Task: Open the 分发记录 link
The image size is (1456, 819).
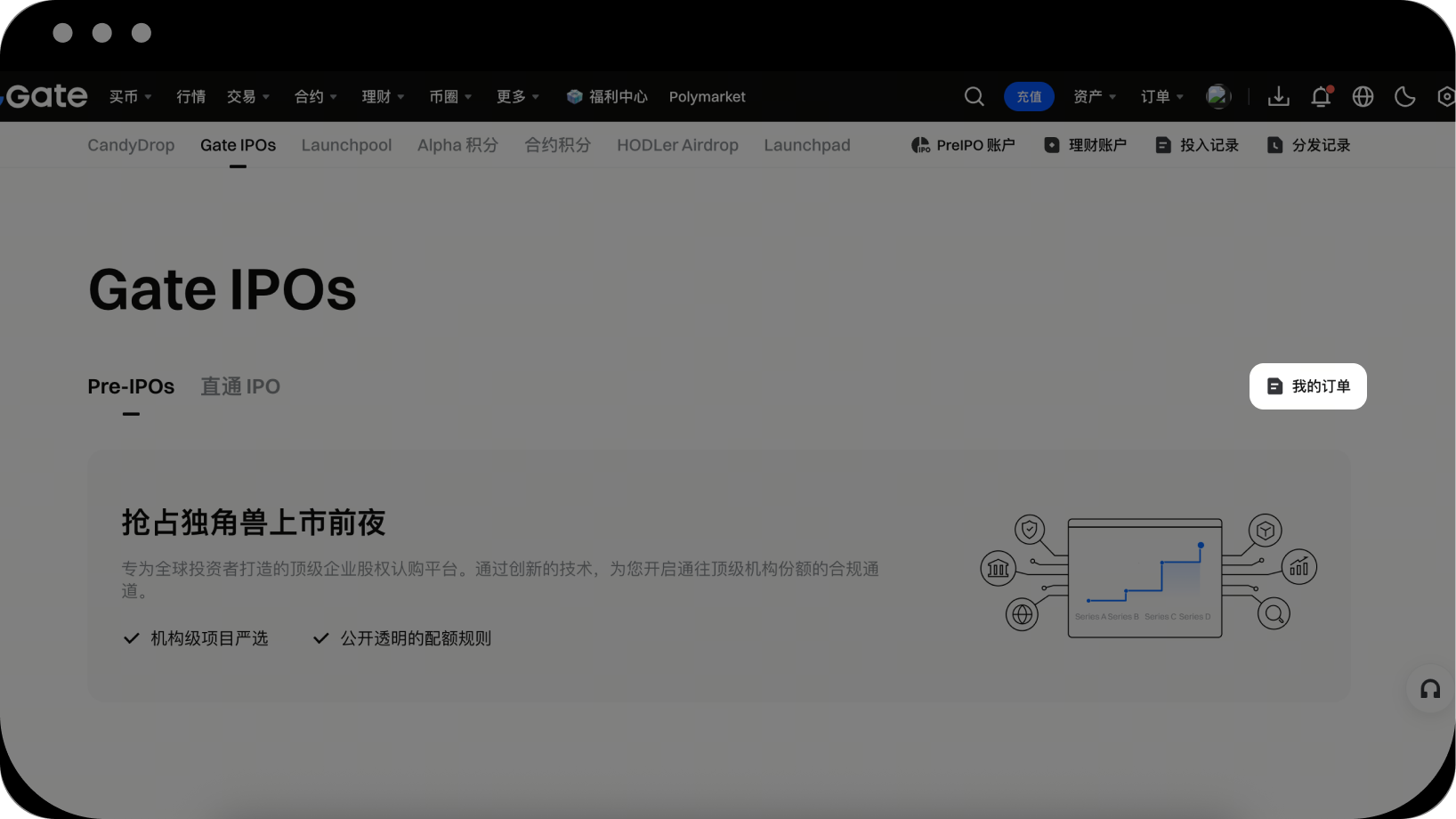Action: pyautogui.click(x=1309, y=145)
